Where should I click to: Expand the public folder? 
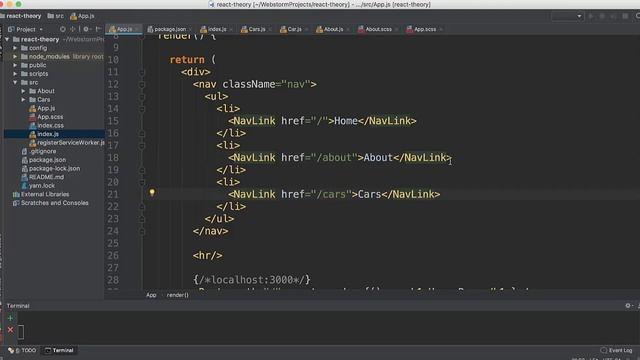pos(15,65)
